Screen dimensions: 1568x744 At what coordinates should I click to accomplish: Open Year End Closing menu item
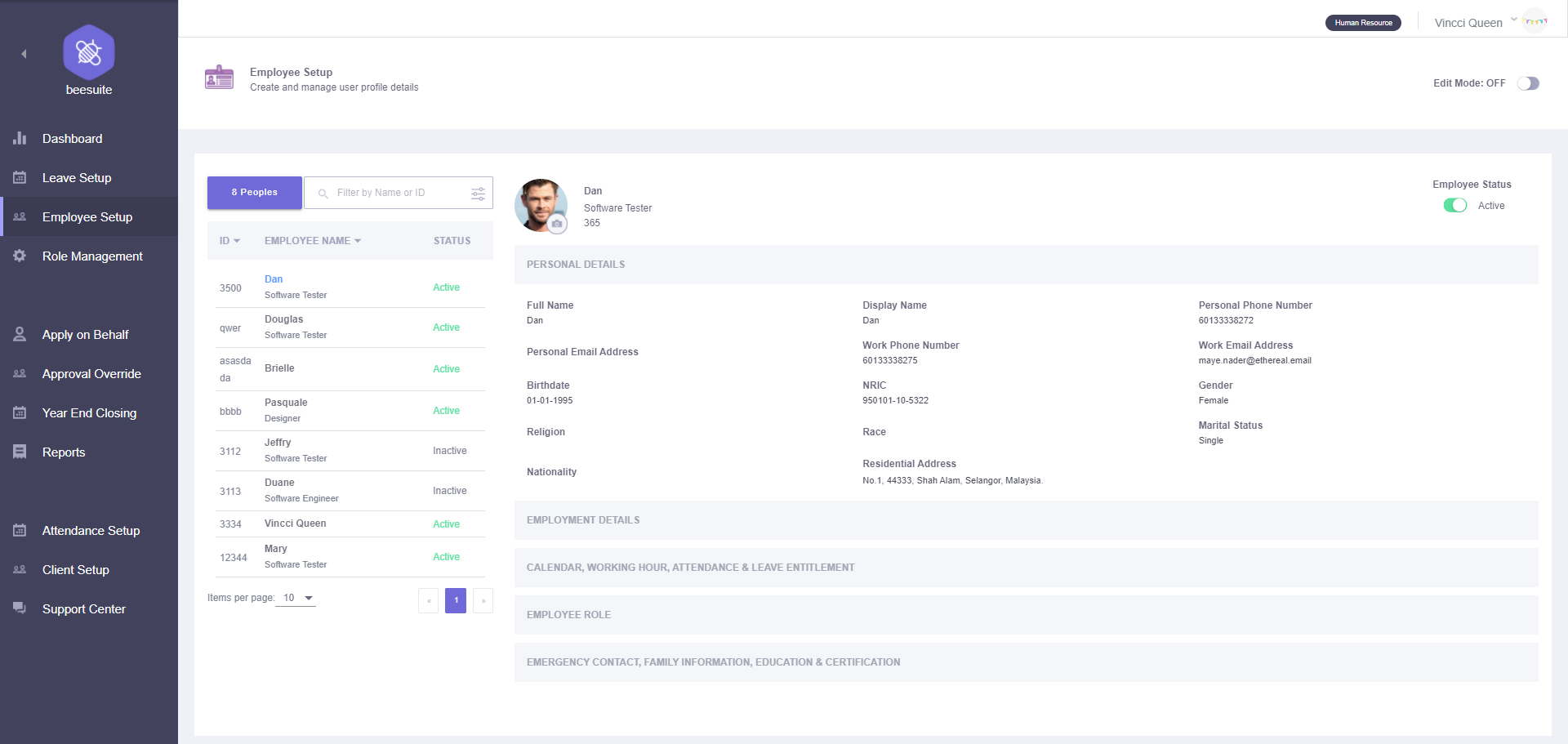(89, 412)
